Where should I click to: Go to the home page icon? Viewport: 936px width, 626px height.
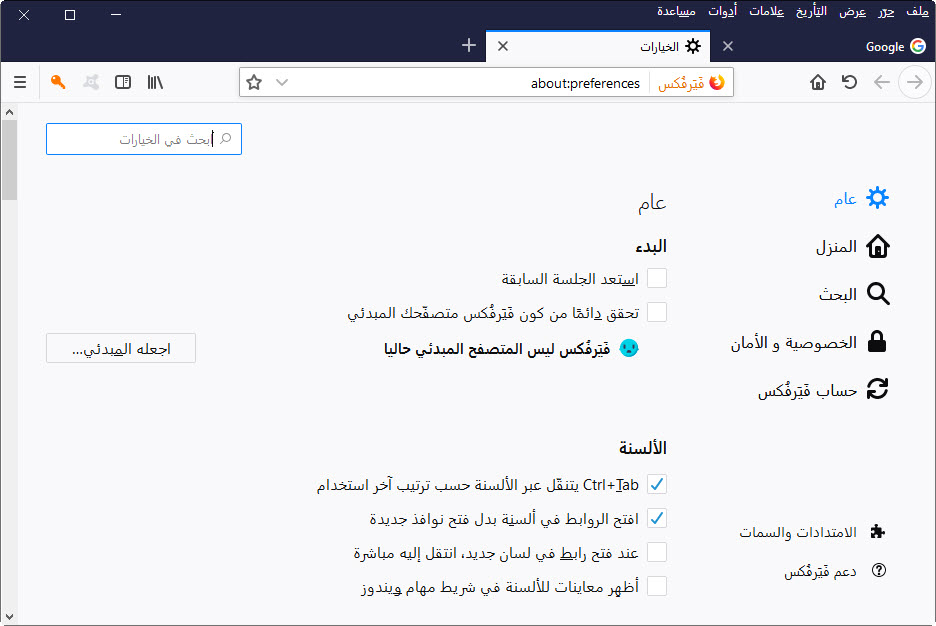[x=818, y=82]
